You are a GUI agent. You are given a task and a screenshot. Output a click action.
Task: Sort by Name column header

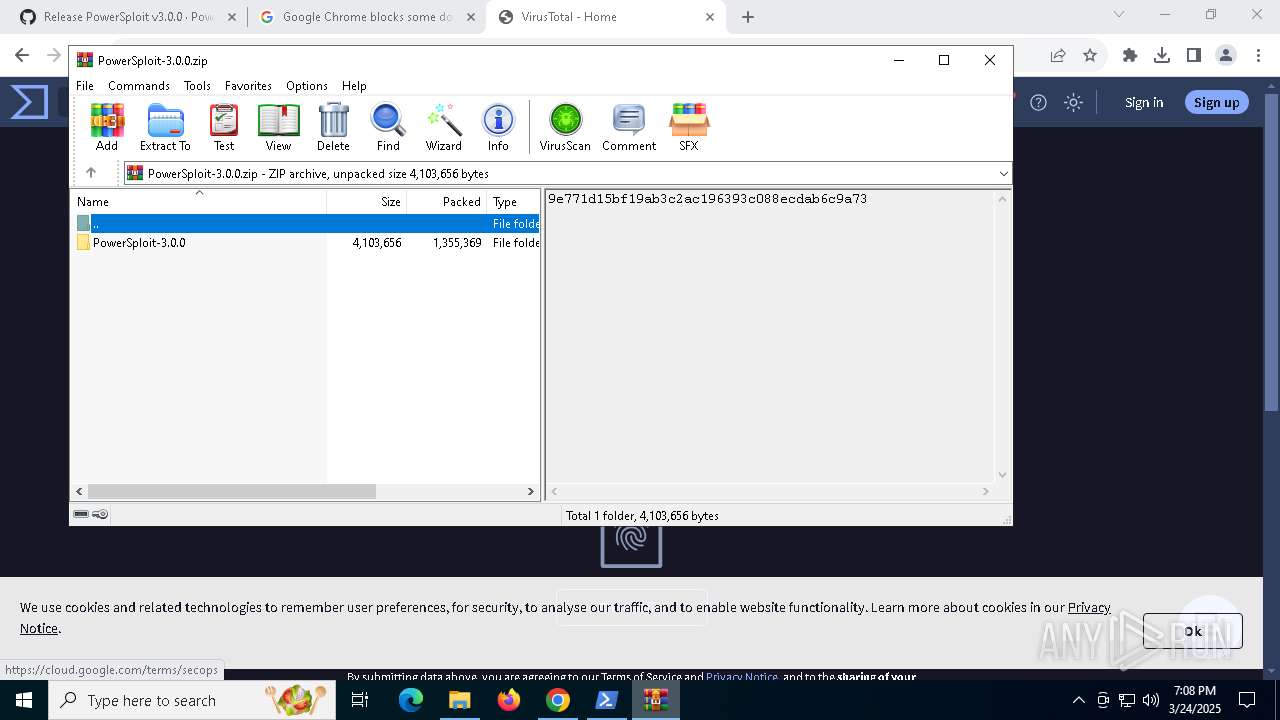tap(198, 201)
